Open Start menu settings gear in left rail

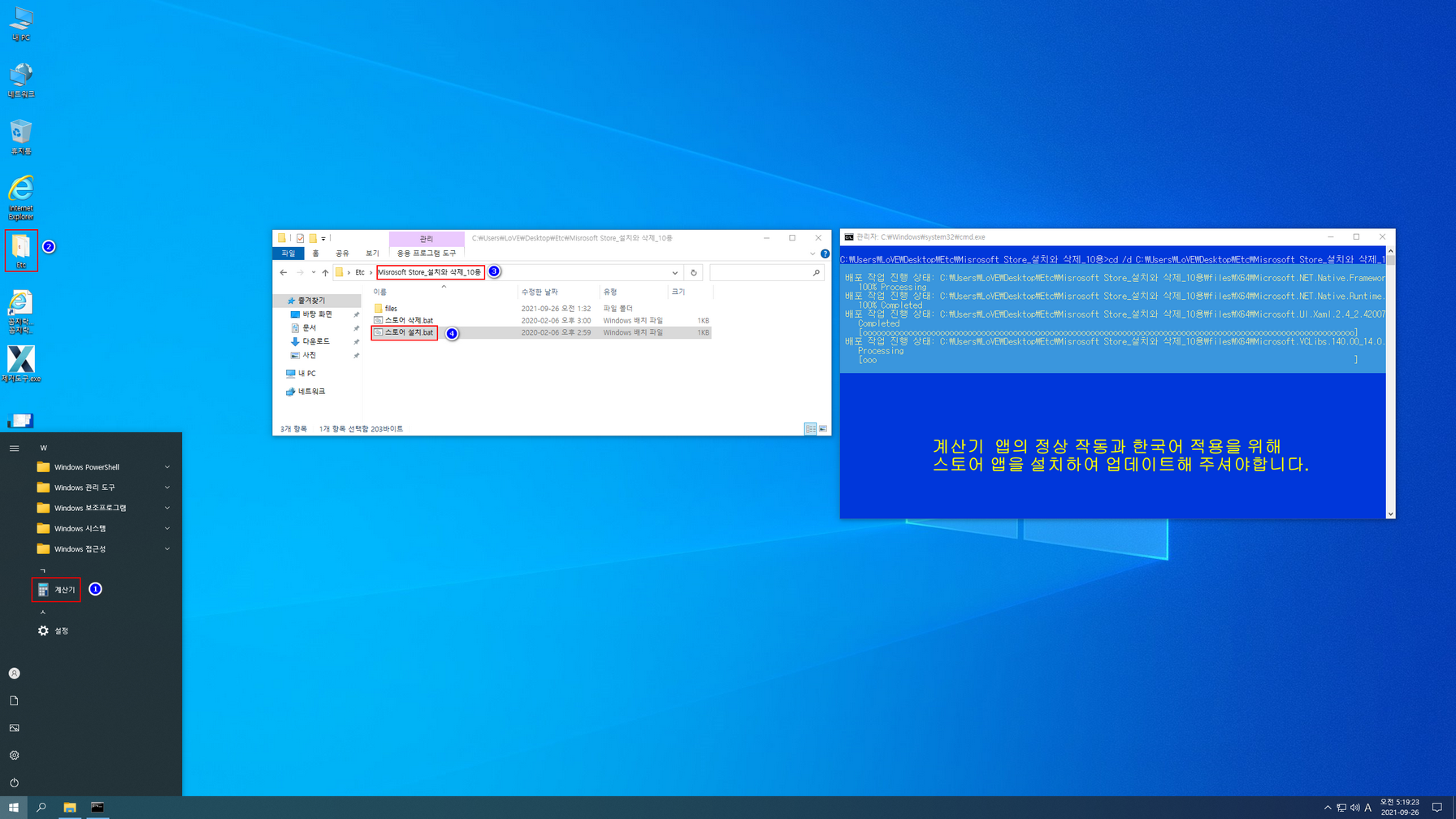click(14, 755)
